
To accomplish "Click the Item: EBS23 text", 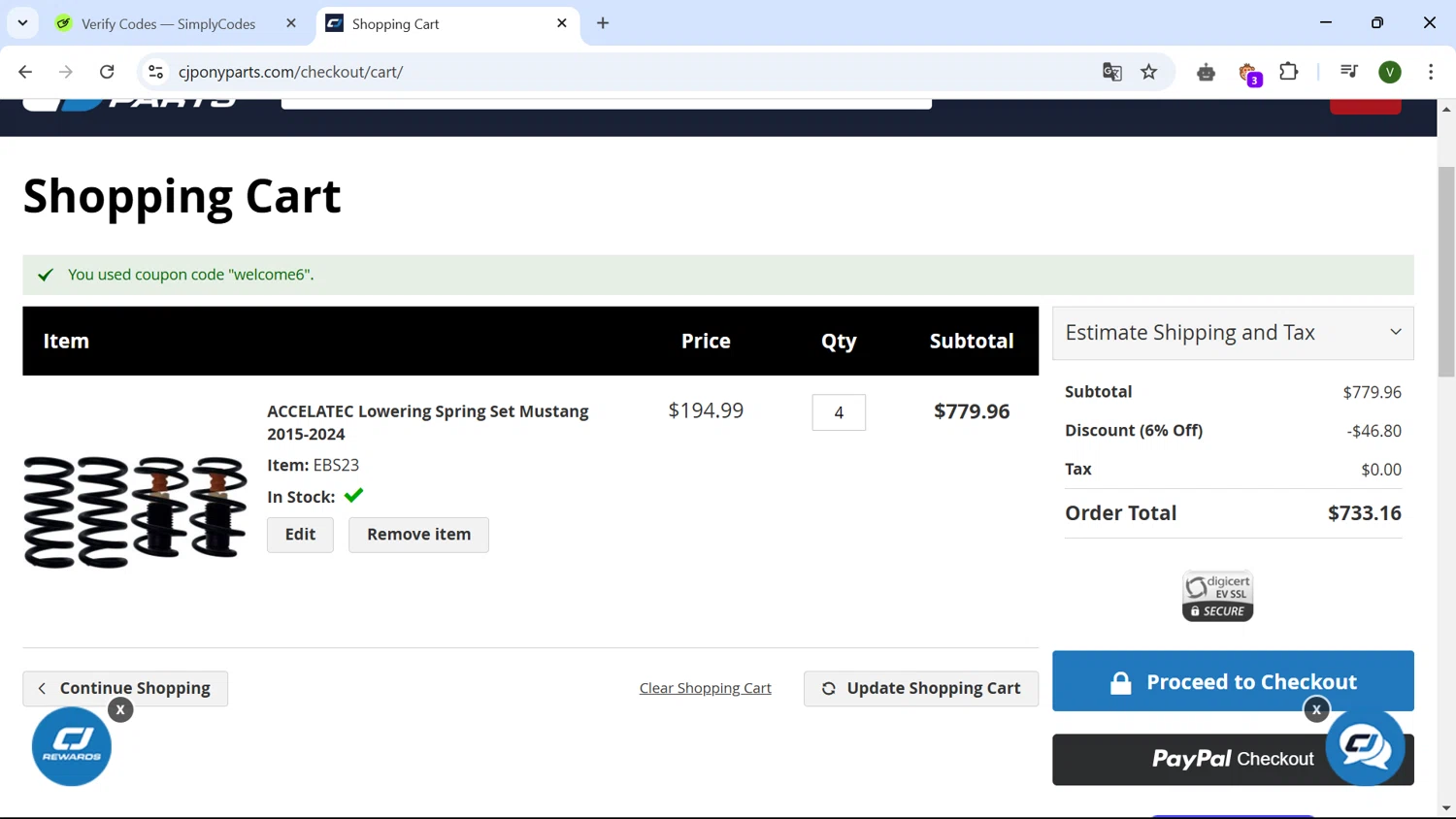I will point(313,465).
